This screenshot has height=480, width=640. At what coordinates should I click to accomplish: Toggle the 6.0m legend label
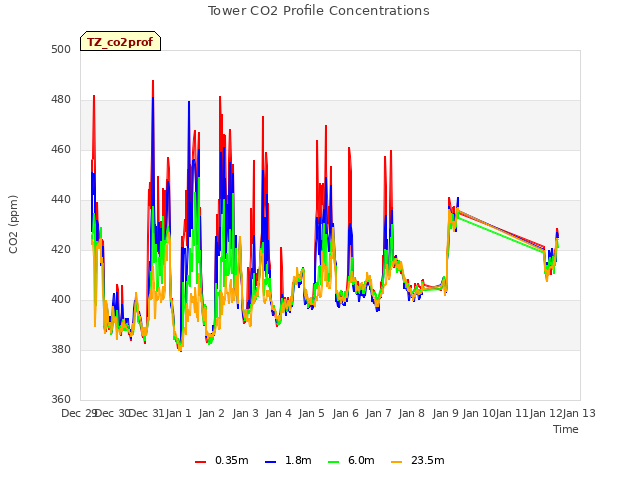(x=361, y=460)
